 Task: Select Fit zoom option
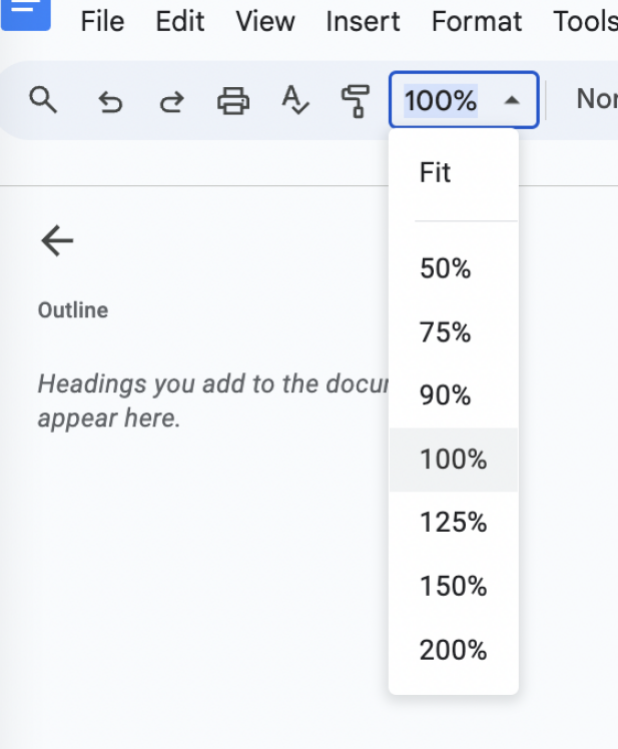(x=454, y=172)
